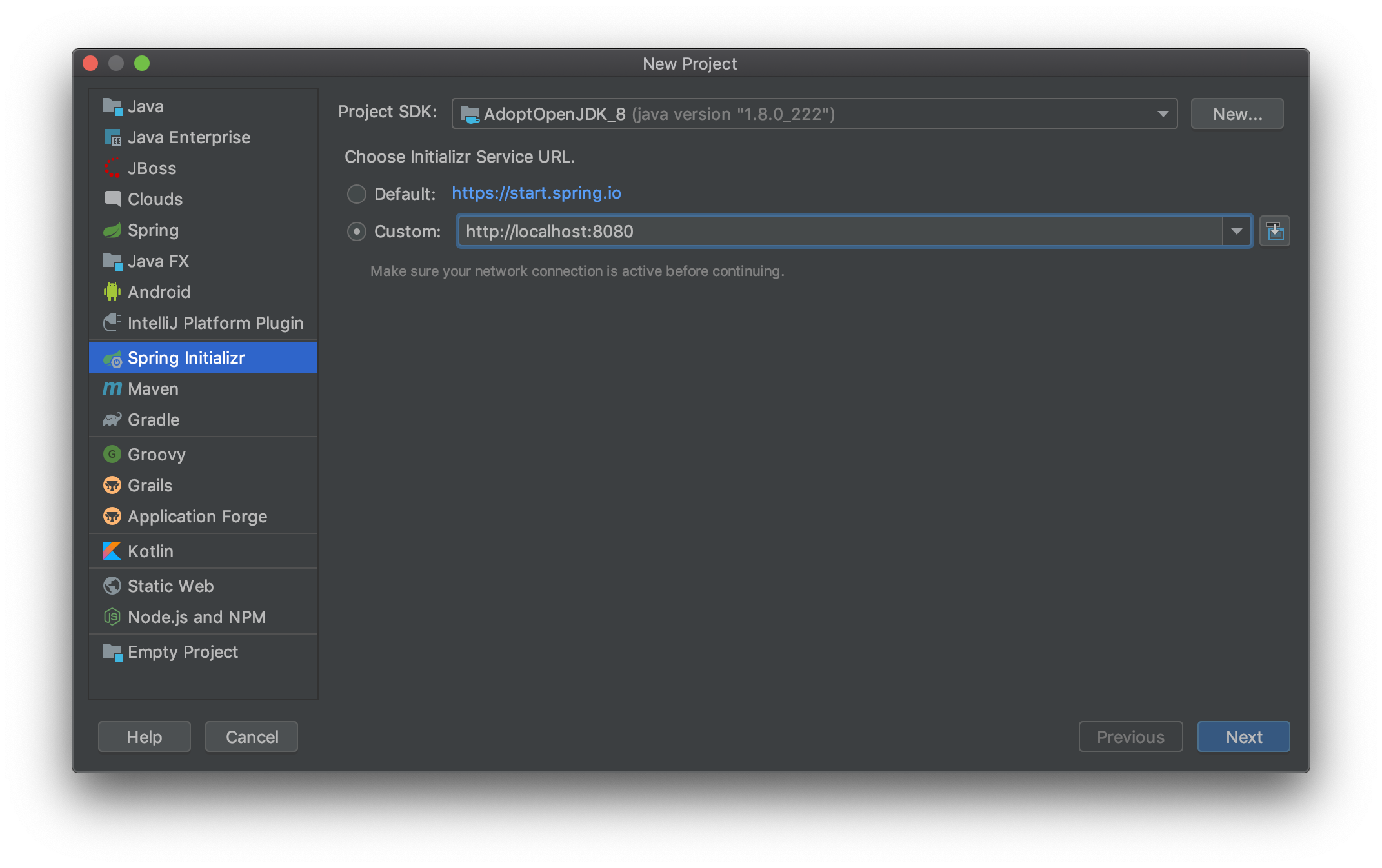This screenshot has width=1382, height=868.
Task: Open the Project SDK dropdown arrow
Action: (1163, 114)
